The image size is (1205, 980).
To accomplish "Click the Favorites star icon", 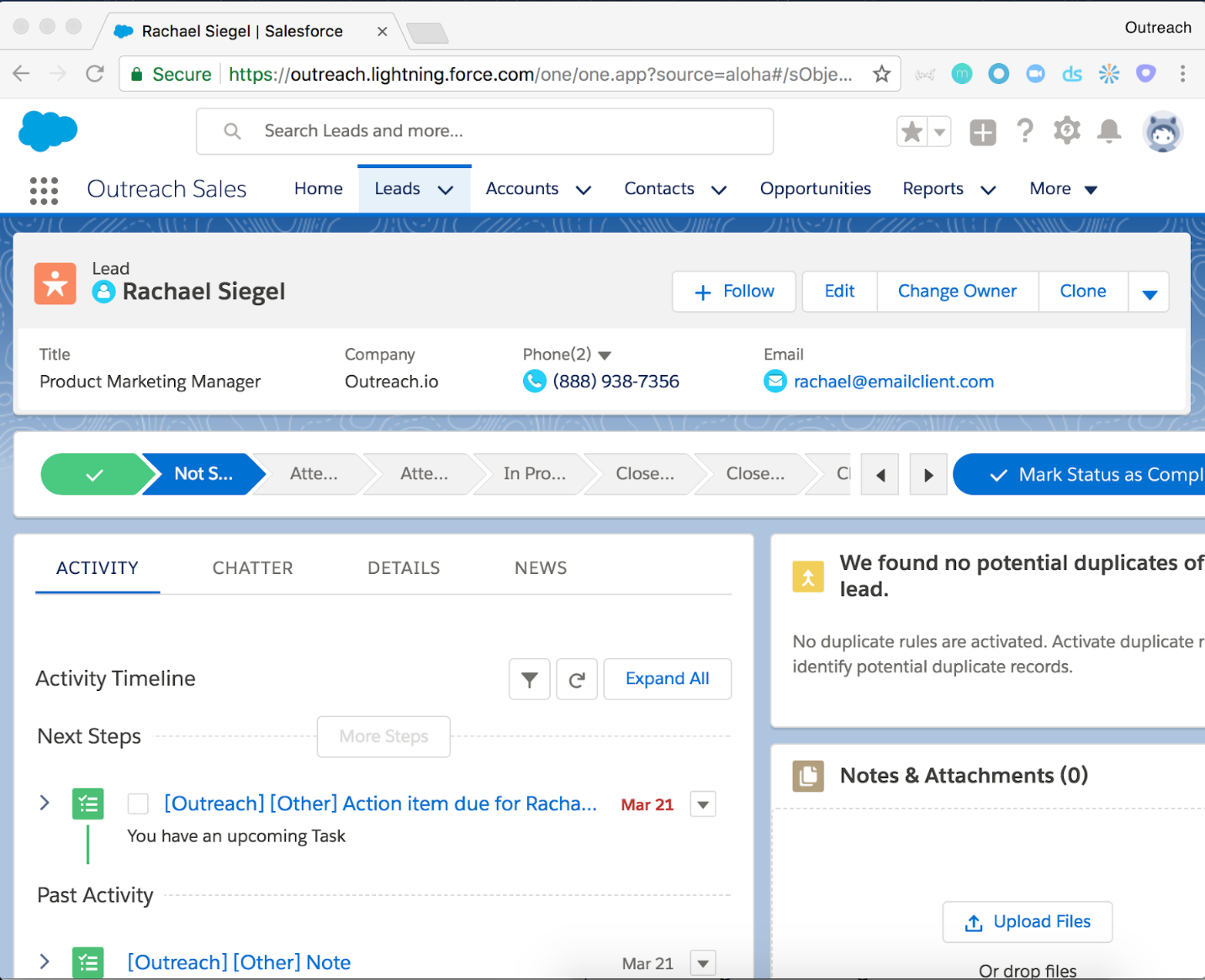I will (x=912, y=131).
